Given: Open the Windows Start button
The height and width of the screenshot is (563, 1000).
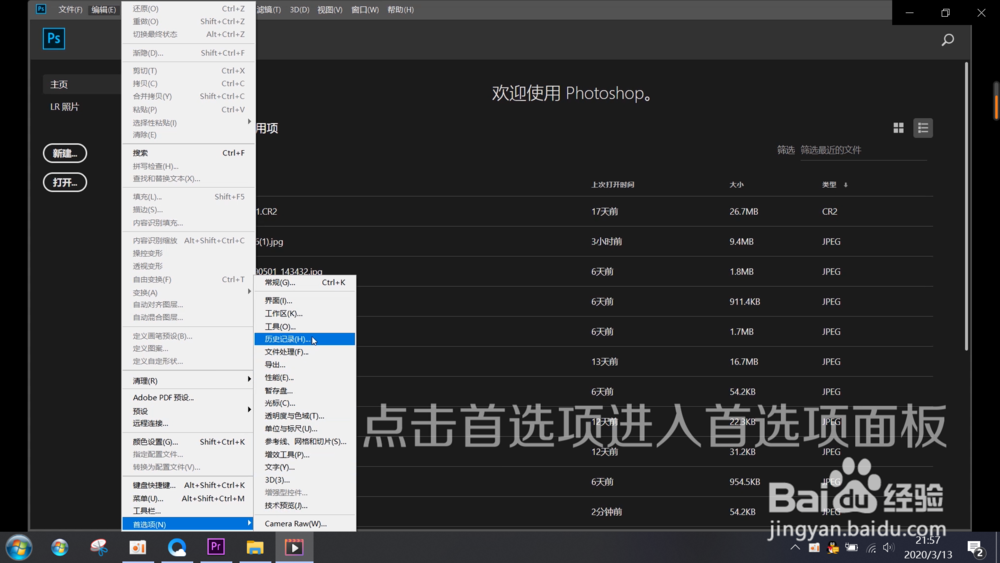Looking at the screenshot, I should tap(19, 548).
